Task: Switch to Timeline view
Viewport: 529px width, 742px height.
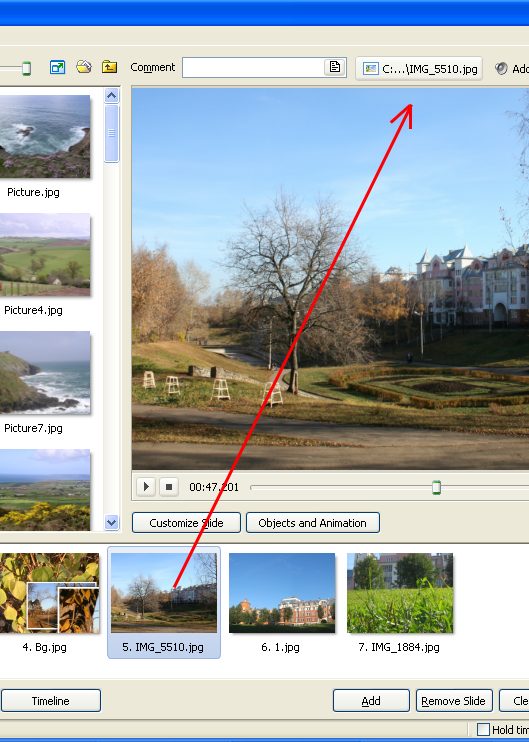Action: [x=51, y=701]
